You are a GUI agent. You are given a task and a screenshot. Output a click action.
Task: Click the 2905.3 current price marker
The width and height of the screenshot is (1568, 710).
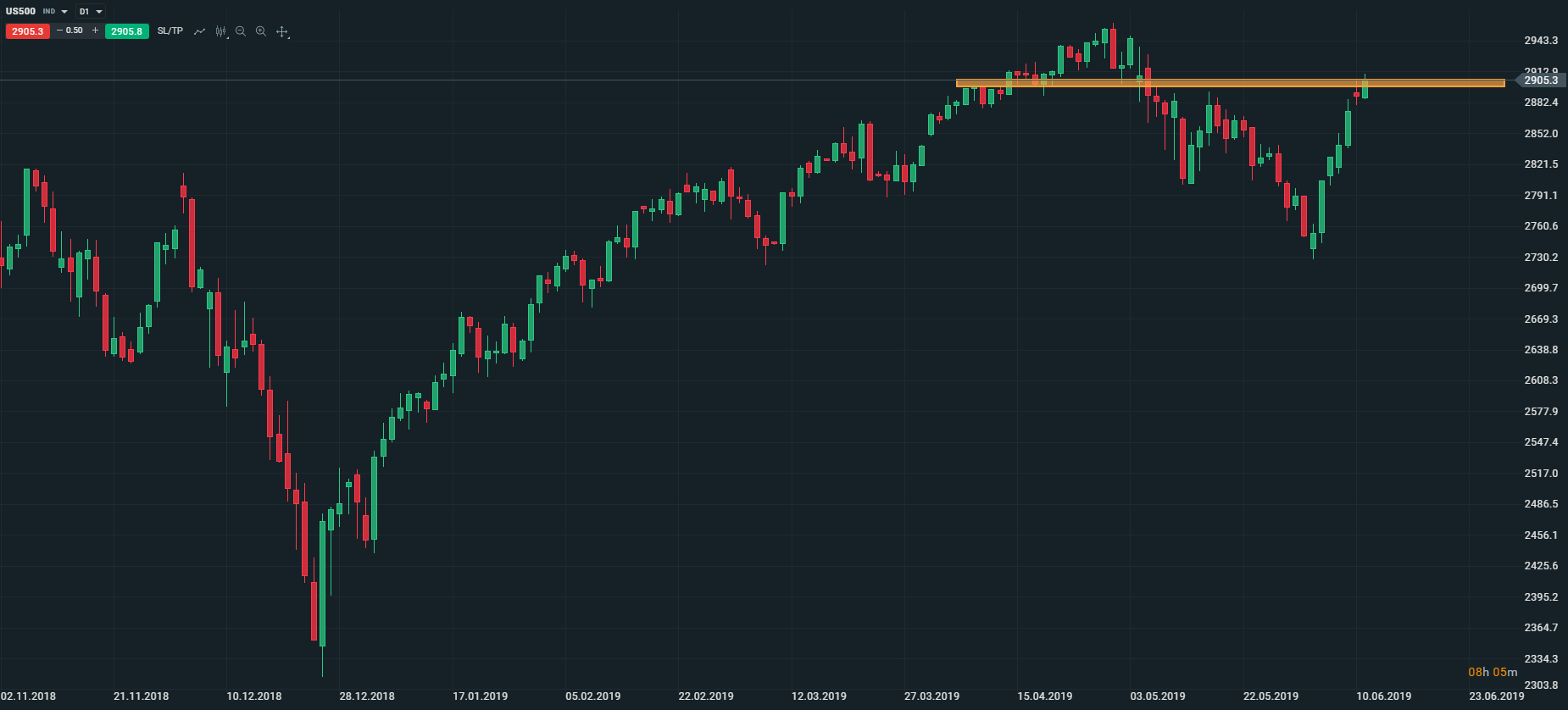pos(1540,80)
